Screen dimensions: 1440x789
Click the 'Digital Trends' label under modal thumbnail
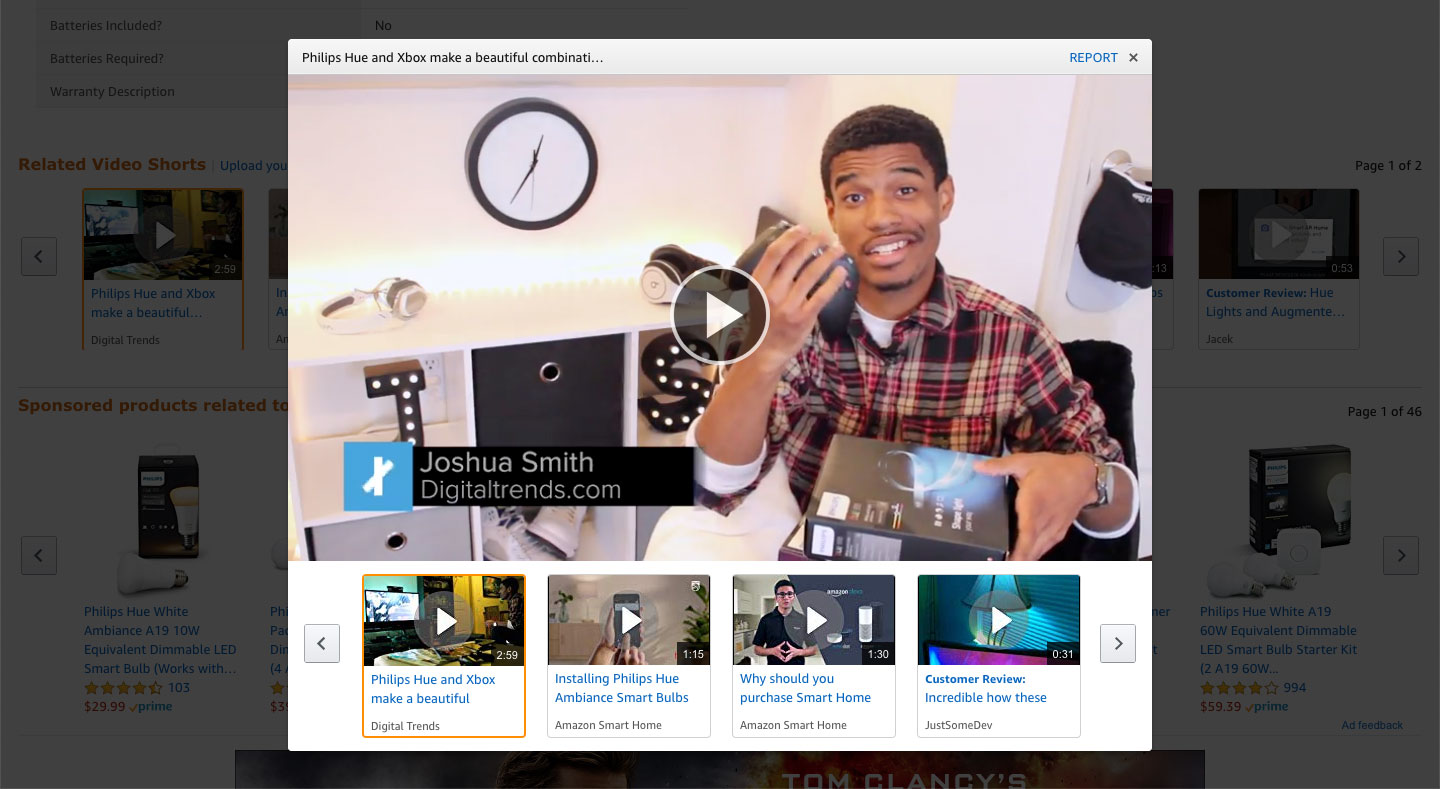[x=405, y=726]
